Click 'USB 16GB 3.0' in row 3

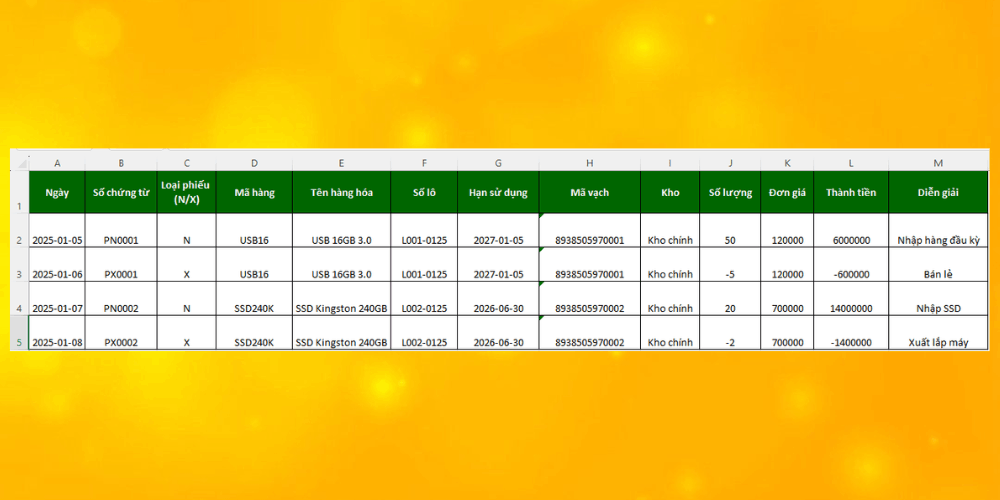[x=342, y=265]
